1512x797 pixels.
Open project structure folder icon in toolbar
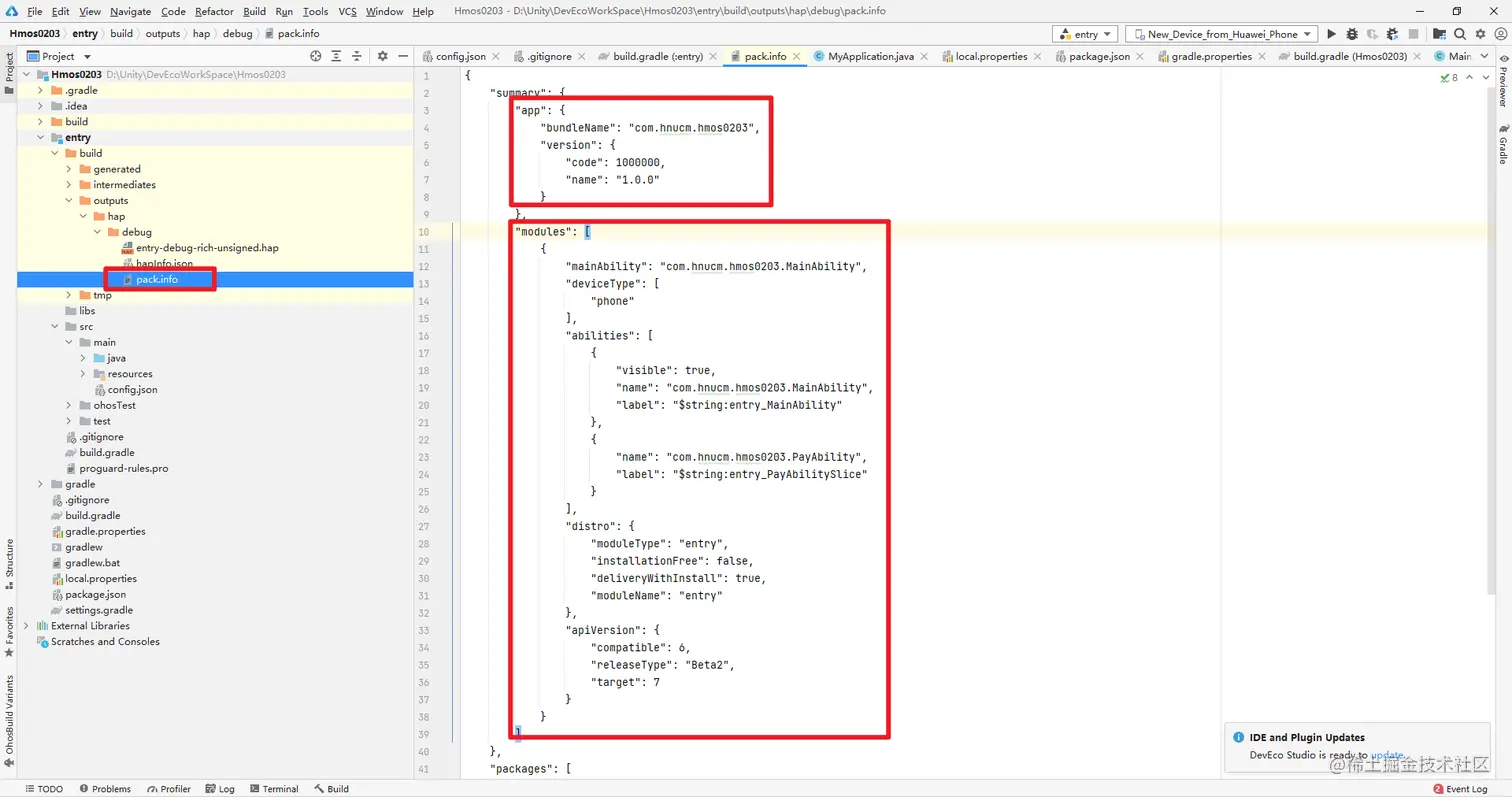pyautogui.click(x=1439, y=34)
